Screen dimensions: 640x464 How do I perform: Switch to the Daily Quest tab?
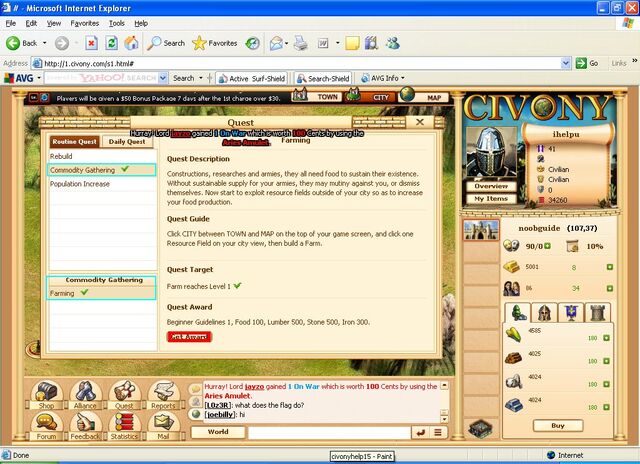tap(127, 142)
